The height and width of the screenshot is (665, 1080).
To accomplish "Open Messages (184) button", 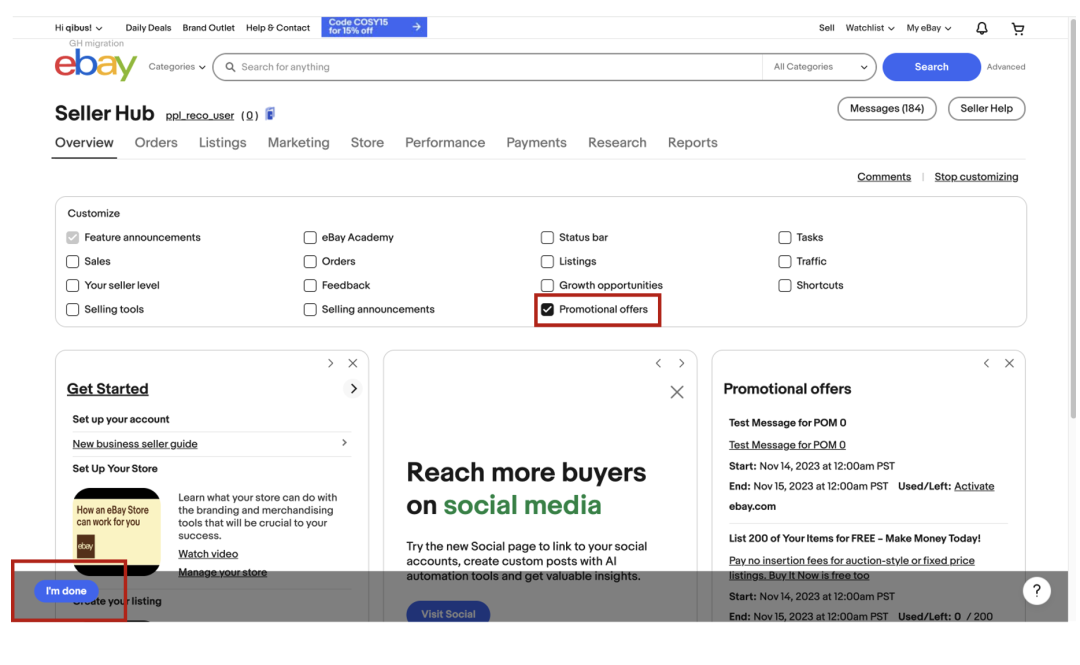I will pyautogui.click(x=886, y=108).
